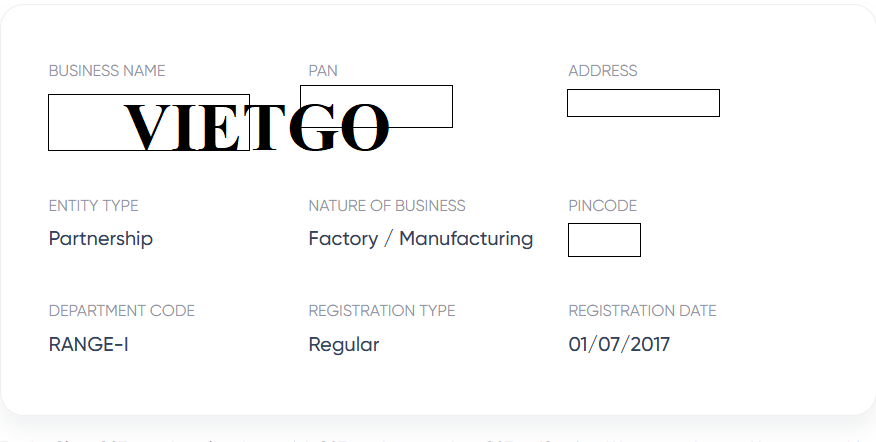Click the ENTITY TYPE label

pyautogui.click(x=94, y=206)
